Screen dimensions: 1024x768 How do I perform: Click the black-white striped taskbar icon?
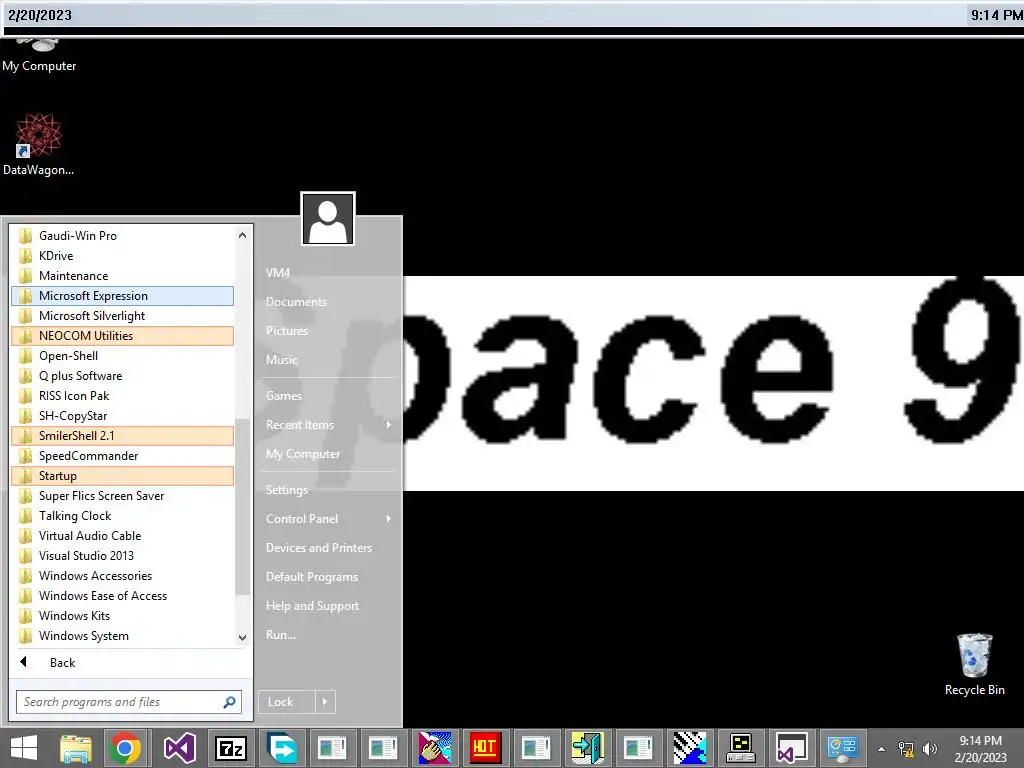coord(690,748)
